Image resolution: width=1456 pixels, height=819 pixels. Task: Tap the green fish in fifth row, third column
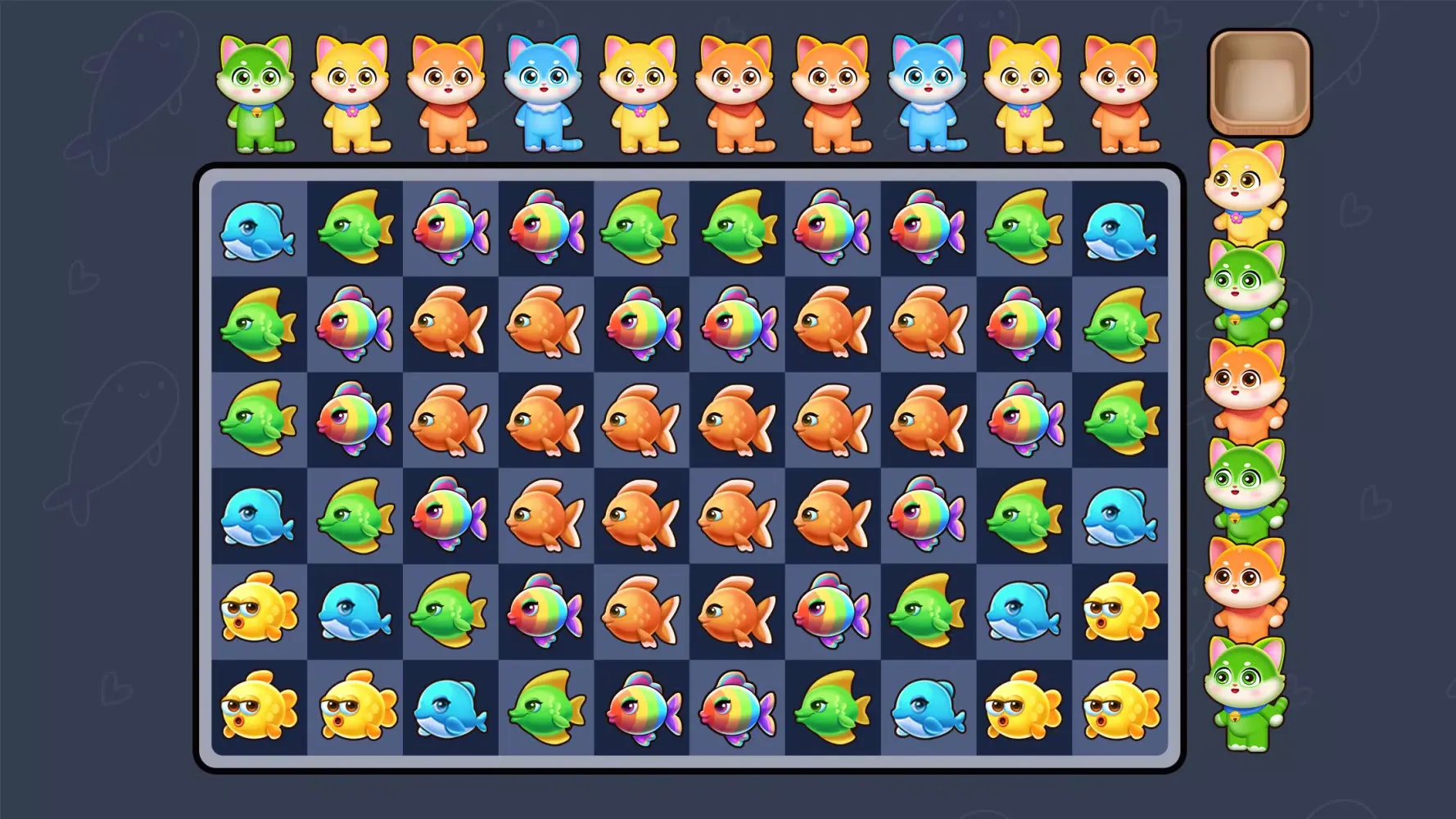click(449, 610)
